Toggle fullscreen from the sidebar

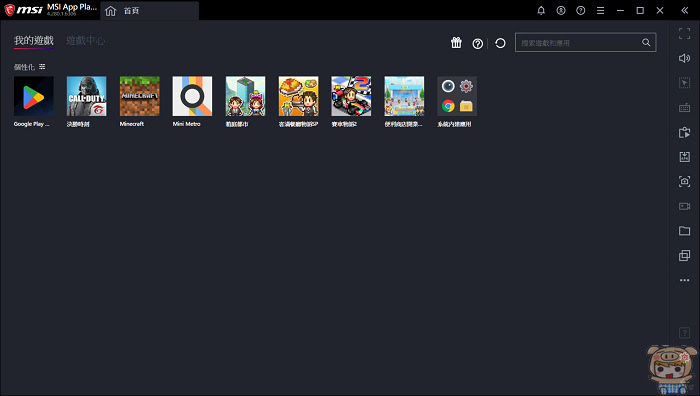click(684, 33)
